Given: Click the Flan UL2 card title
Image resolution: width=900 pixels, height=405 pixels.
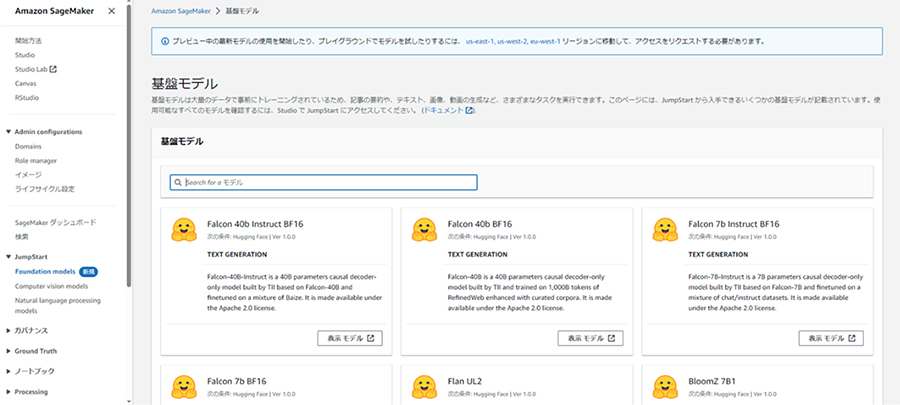Looking at the screenshot, I should click(x=467, y=381).
